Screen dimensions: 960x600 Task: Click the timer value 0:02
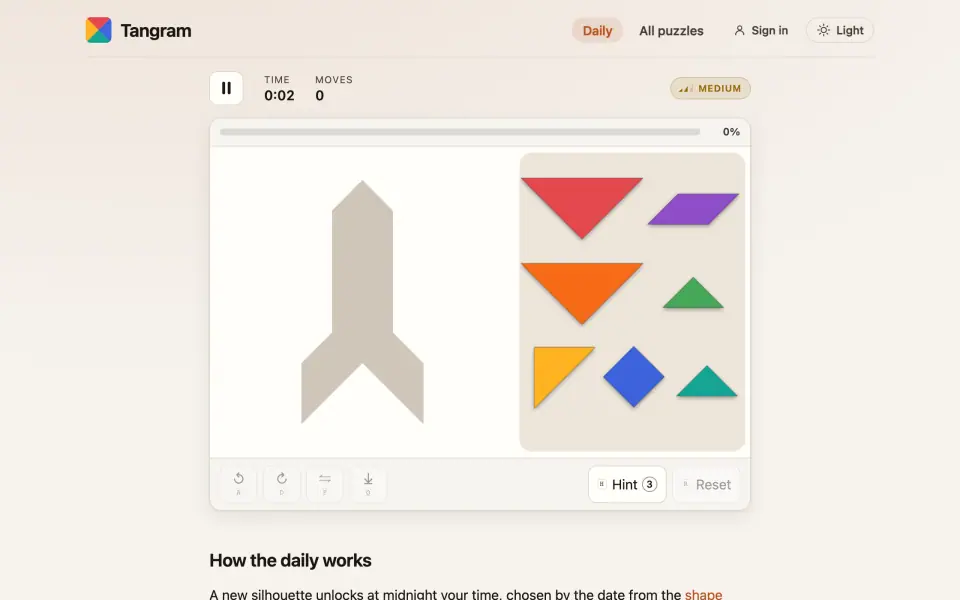pyautogui.click(x=279, y=96)
